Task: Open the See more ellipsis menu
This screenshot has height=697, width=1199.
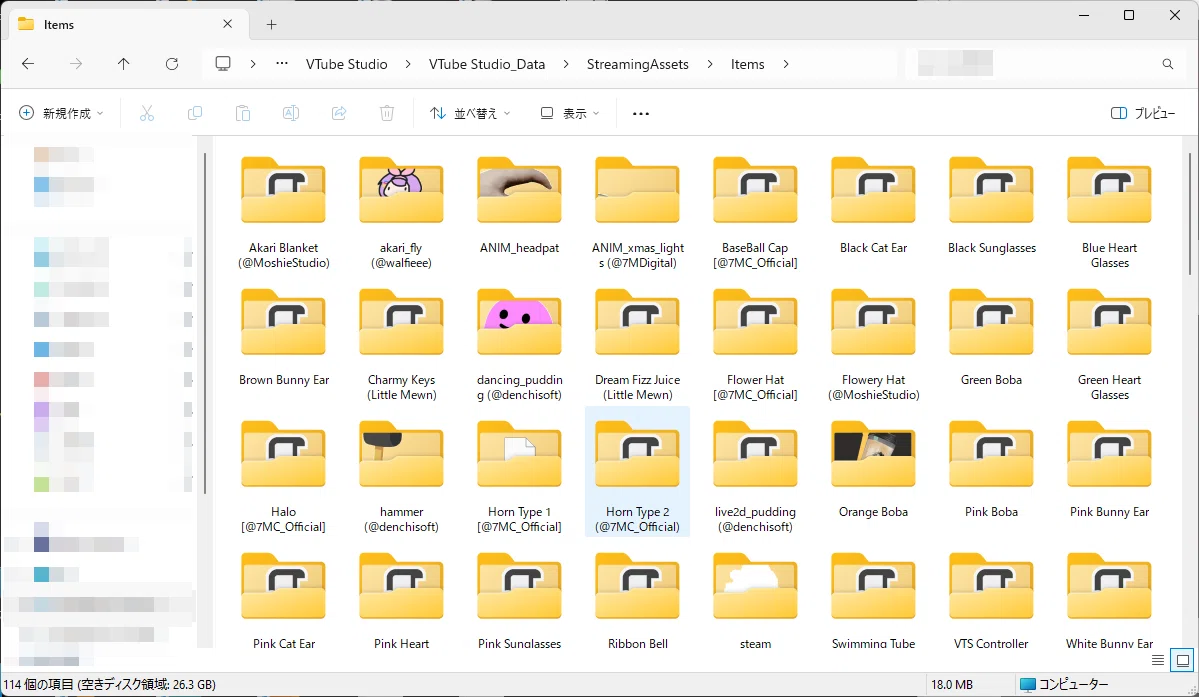Action: click(641, 114)
